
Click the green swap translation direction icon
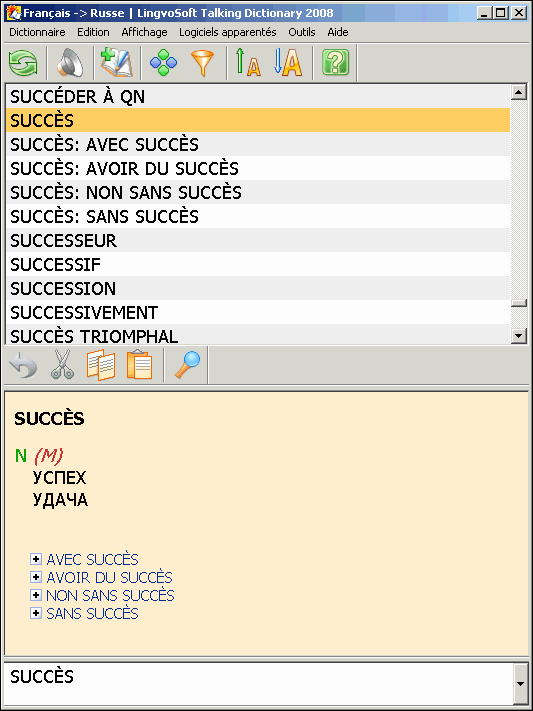coord(23,63)
